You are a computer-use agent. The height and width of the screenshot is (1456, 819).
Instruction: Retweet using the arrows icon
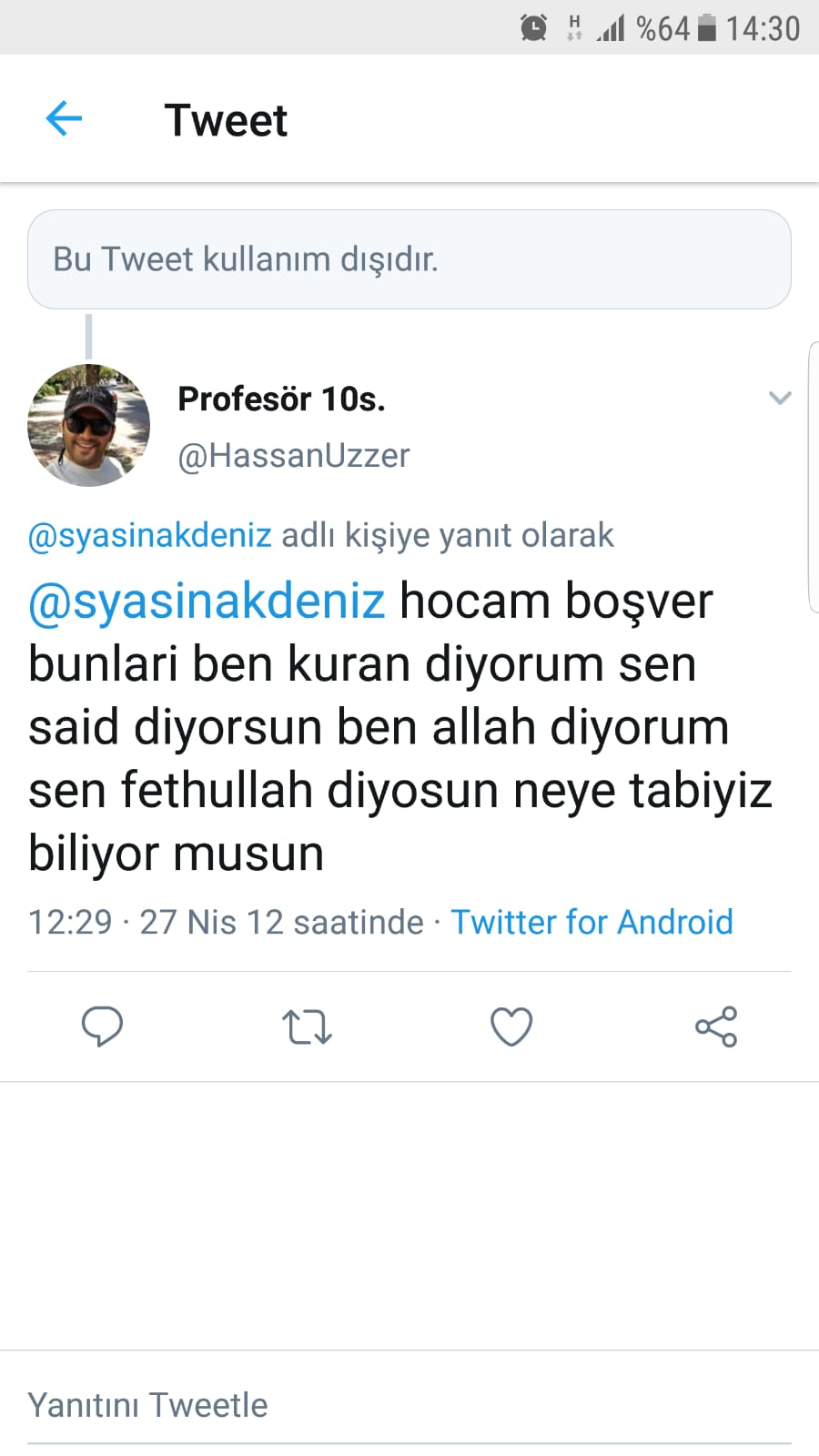click(x=307, y=1026)
